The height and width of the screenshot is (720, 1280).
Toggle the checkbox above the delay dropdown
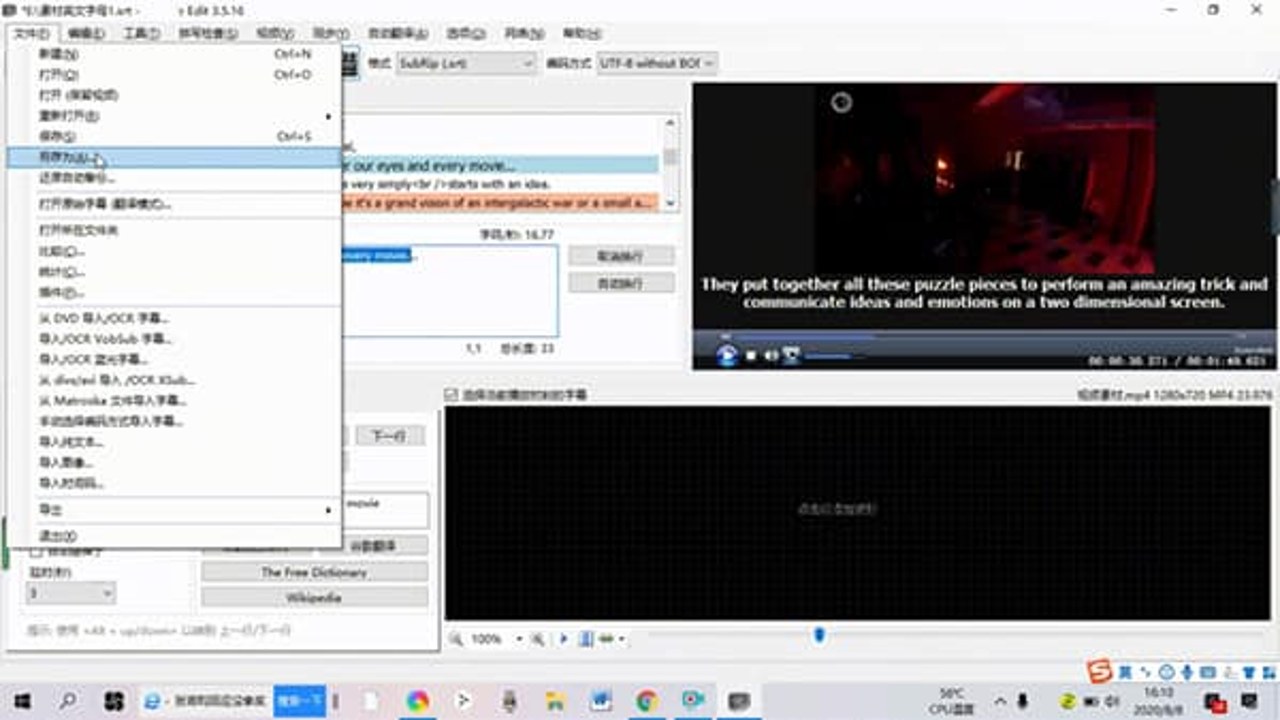tap(36, 551)
